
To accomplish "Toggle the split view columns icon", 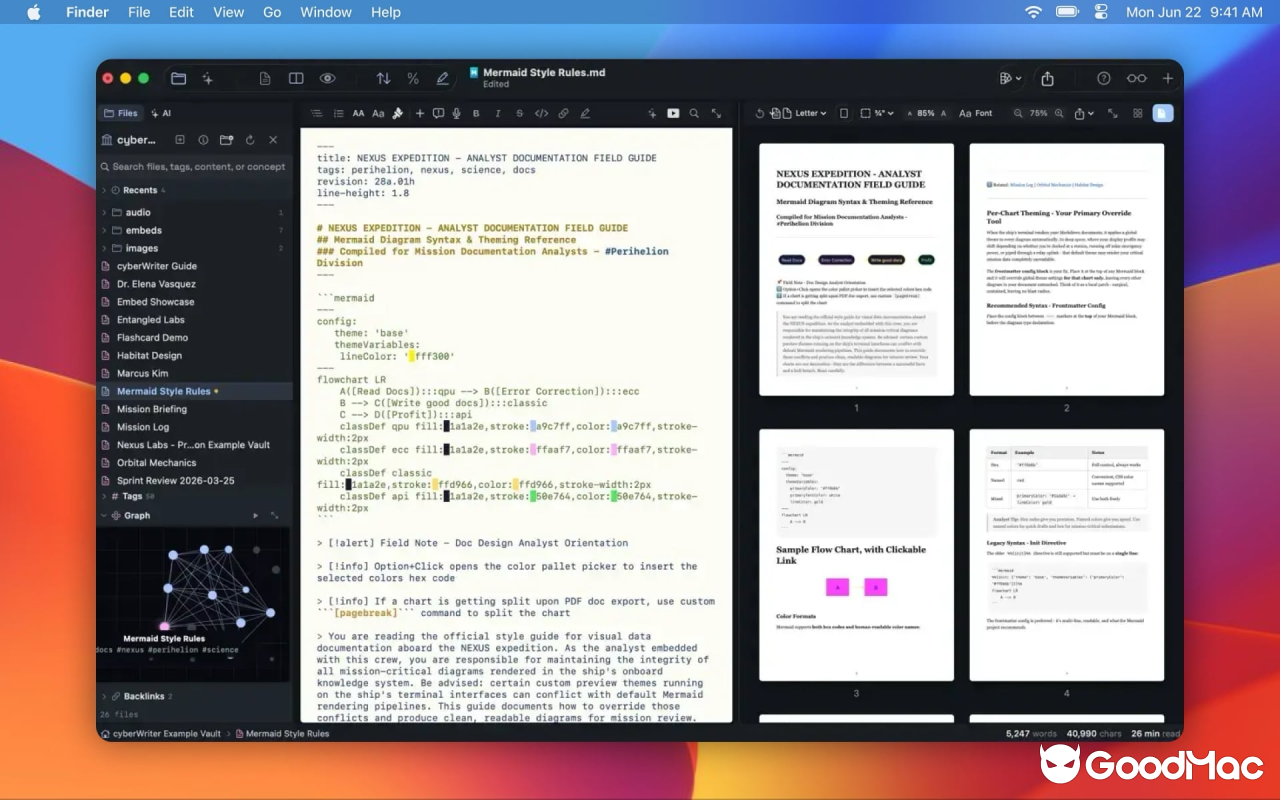I will pos(296,78).
